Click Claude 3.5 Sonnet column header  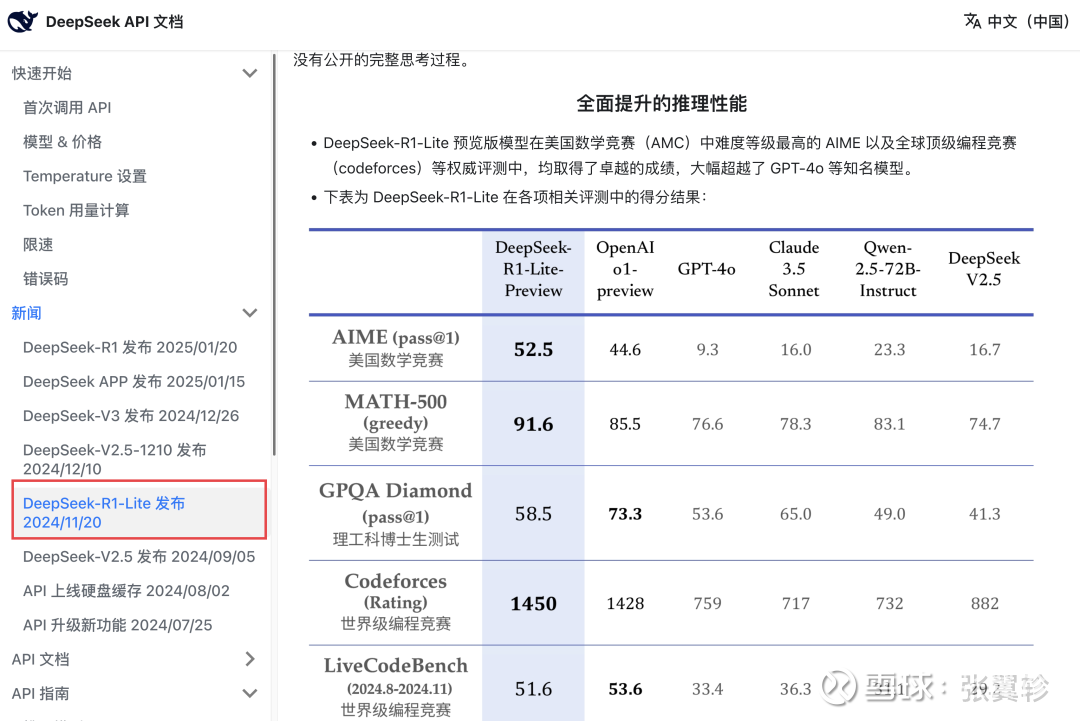[794, 269]
